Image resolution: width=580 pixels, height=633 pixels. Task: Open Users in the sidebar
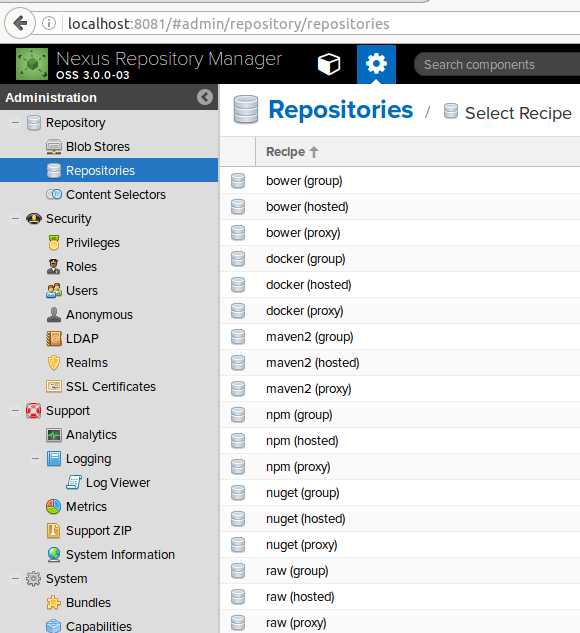tap(82, 291)
